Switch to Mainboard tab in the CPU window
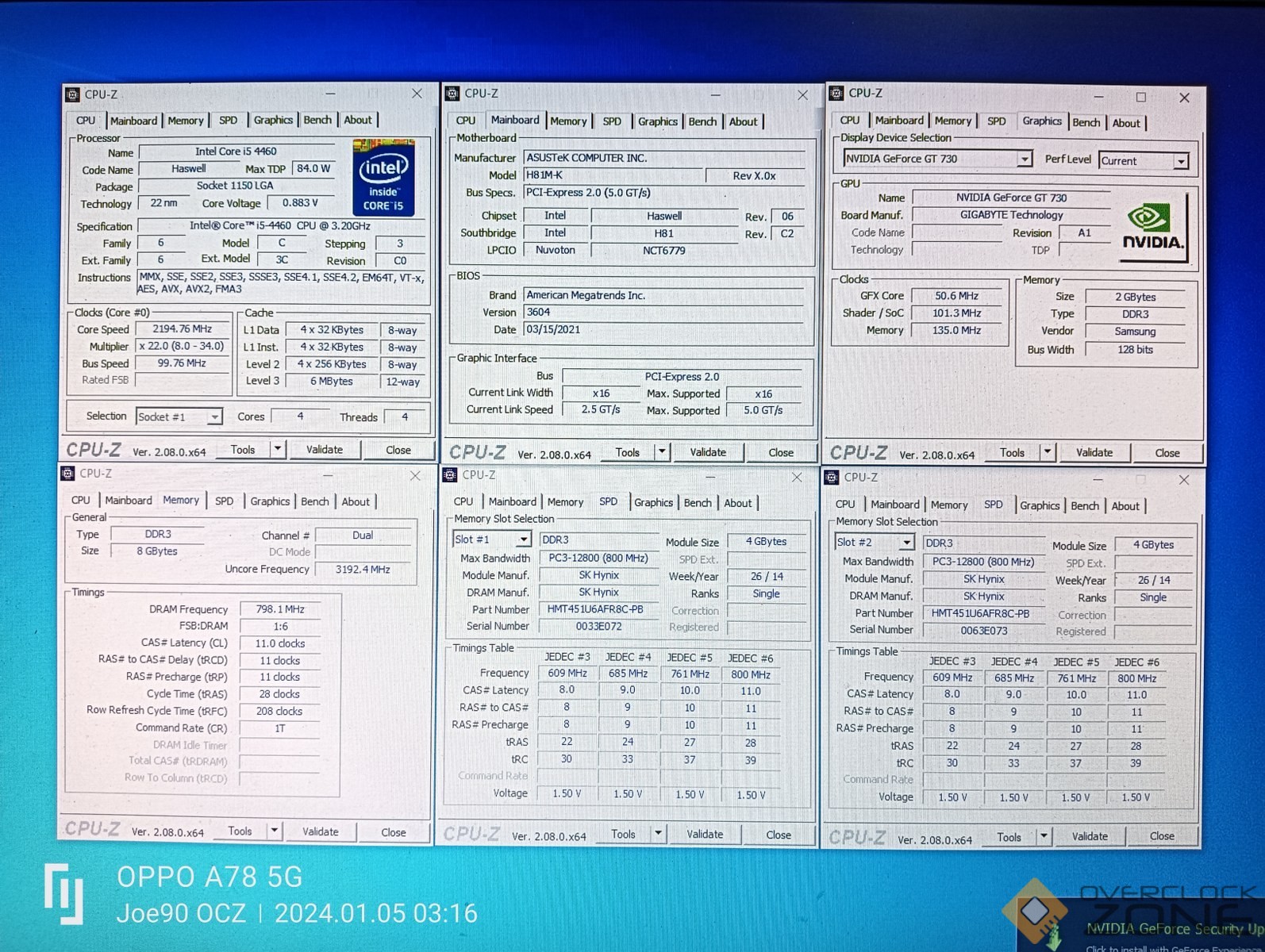This screenshot has width=1265, height=952. (x=133, y=121)
